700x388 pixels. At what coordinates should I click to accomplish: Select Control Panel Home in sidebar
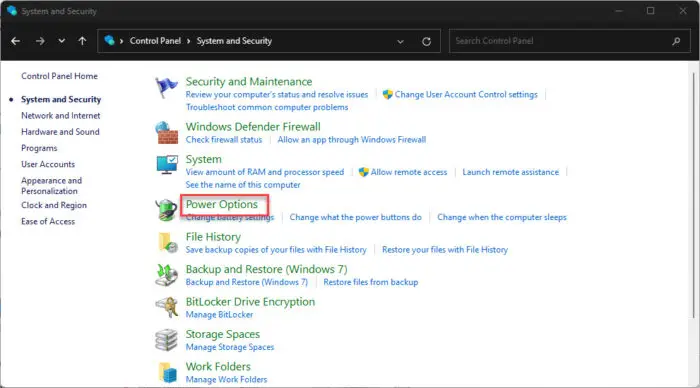tap(59, 76)
